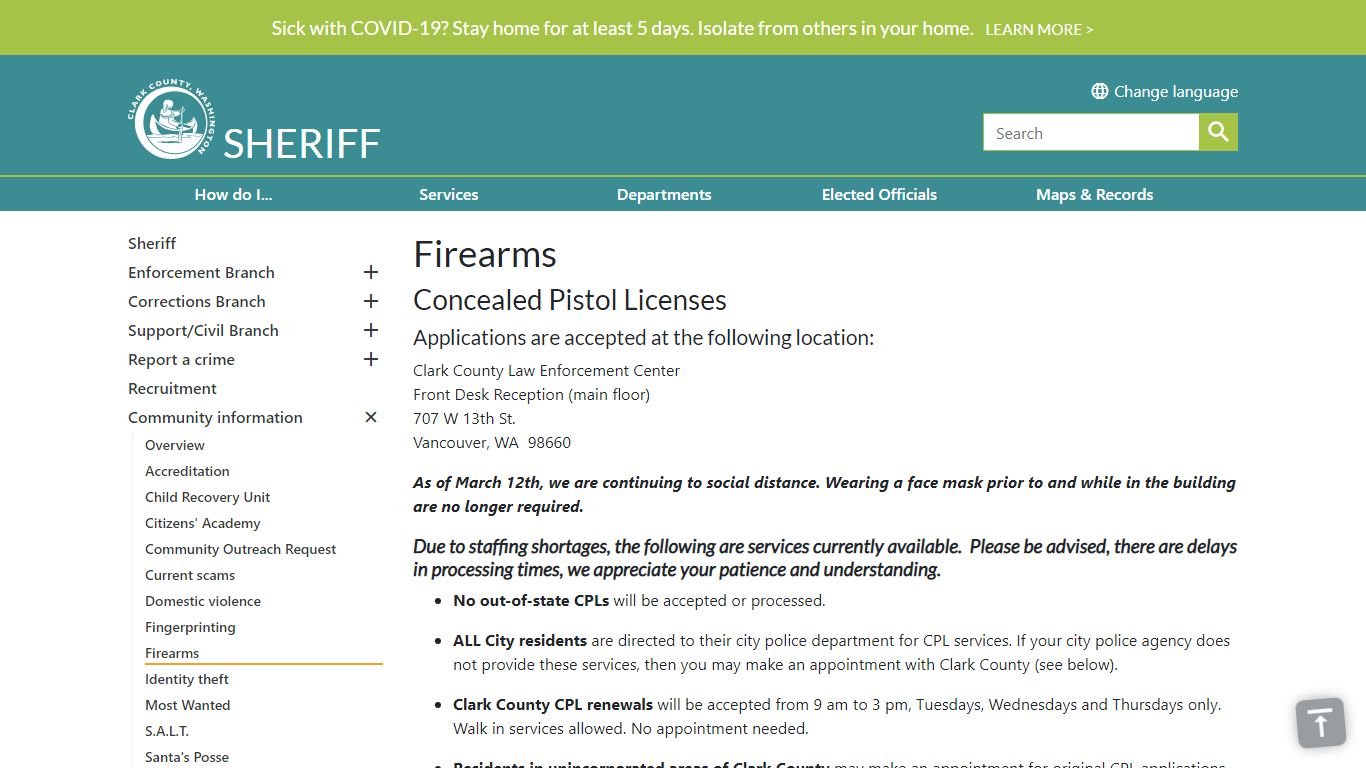Expand the Corrections Branch section
Viewport: 1366px width, 768px height.
pos(371,301)
